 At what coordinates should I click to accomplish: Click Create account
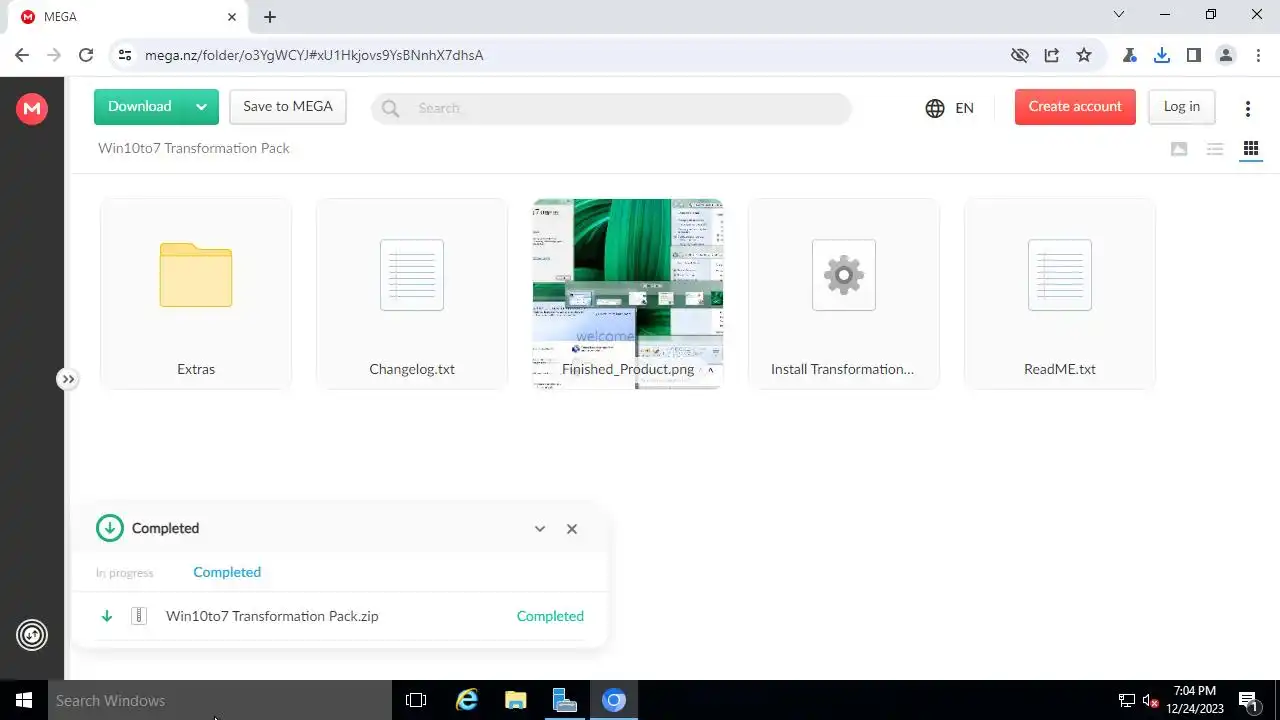1075,107
